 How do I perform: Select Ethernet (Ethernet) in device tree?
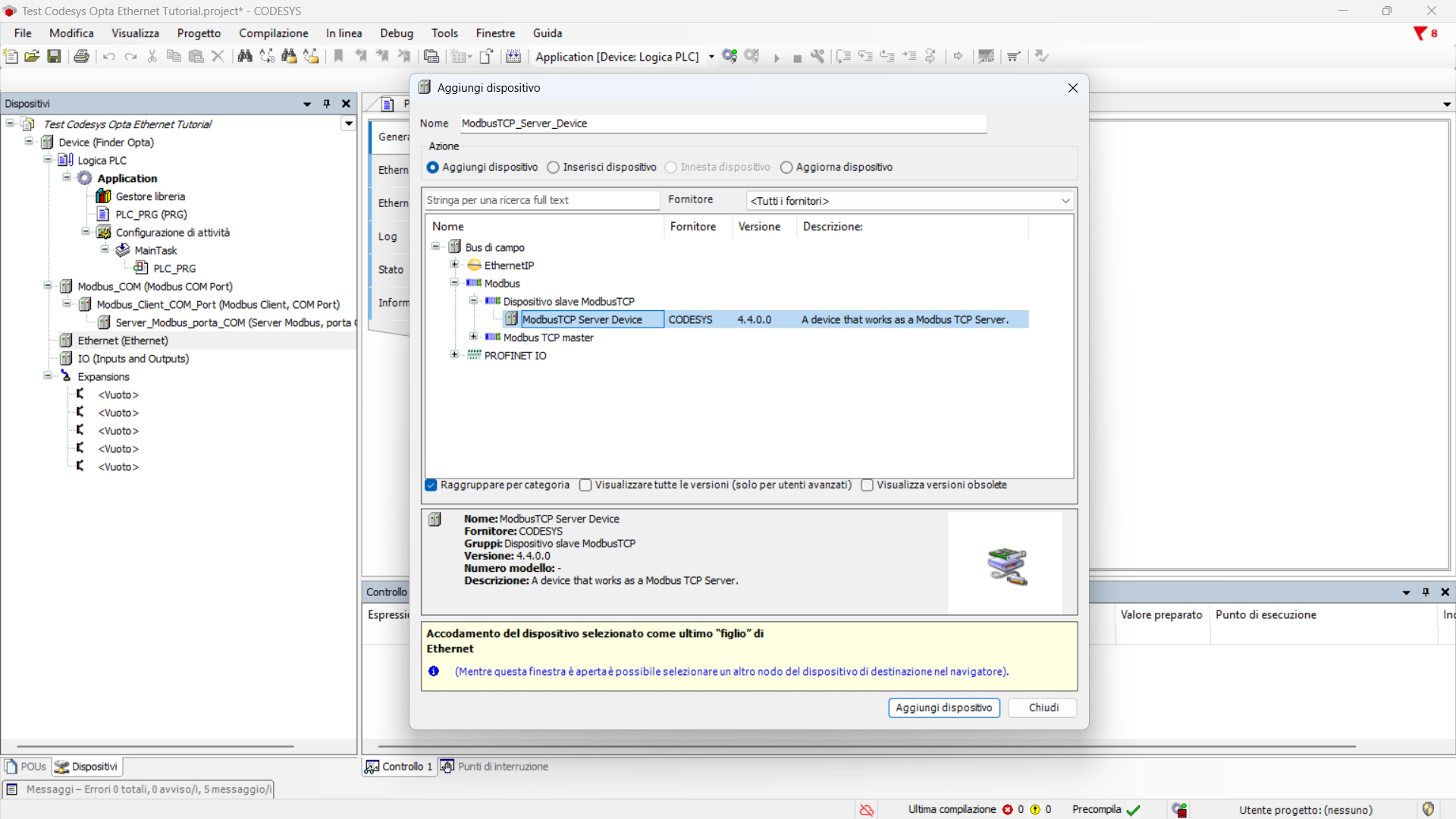click(x=123, y=340)
